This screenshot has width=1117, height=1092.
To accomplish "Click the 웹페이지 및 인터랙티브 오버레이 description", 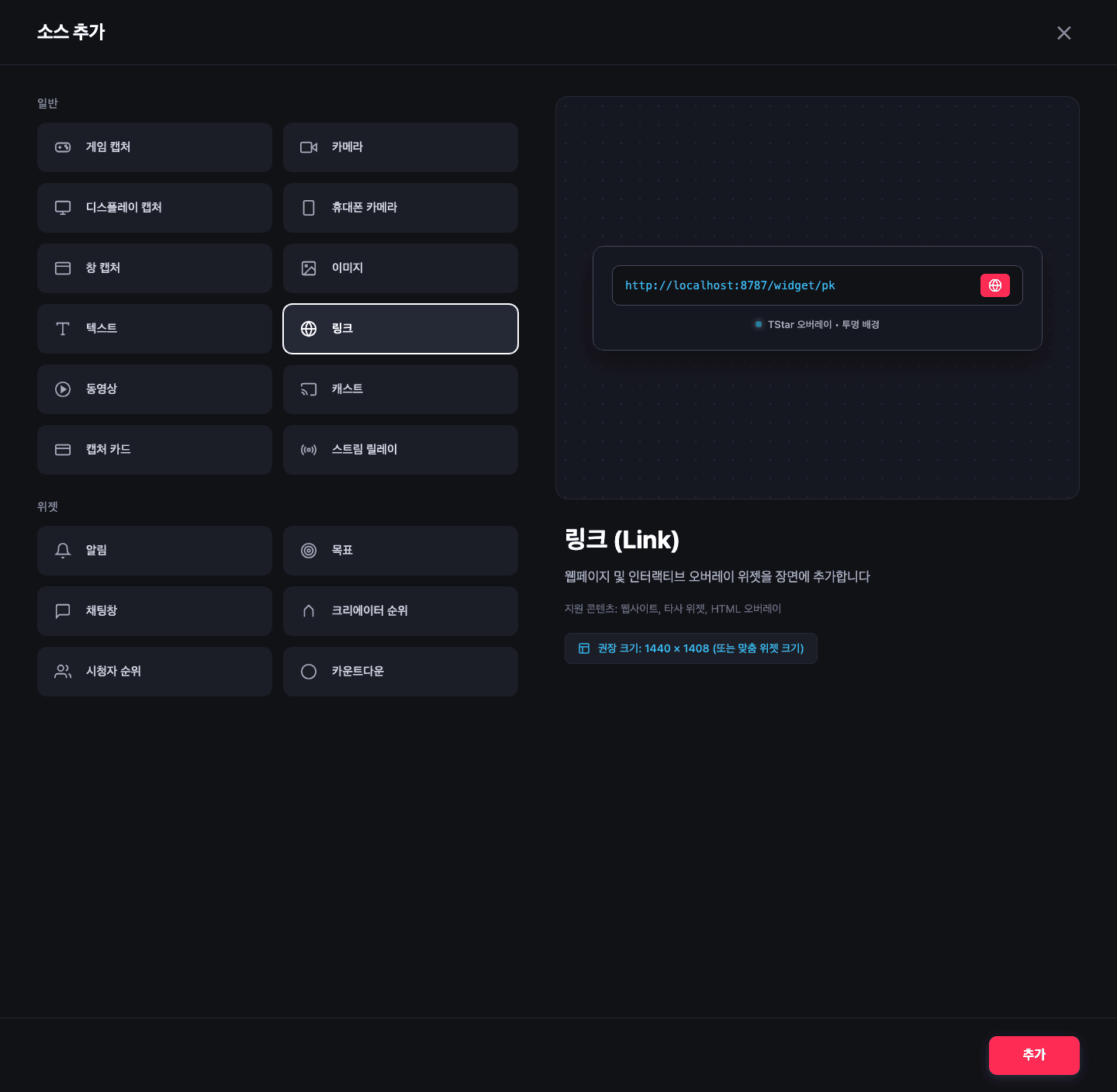I will pyautogui.click(x=718, y=576).
